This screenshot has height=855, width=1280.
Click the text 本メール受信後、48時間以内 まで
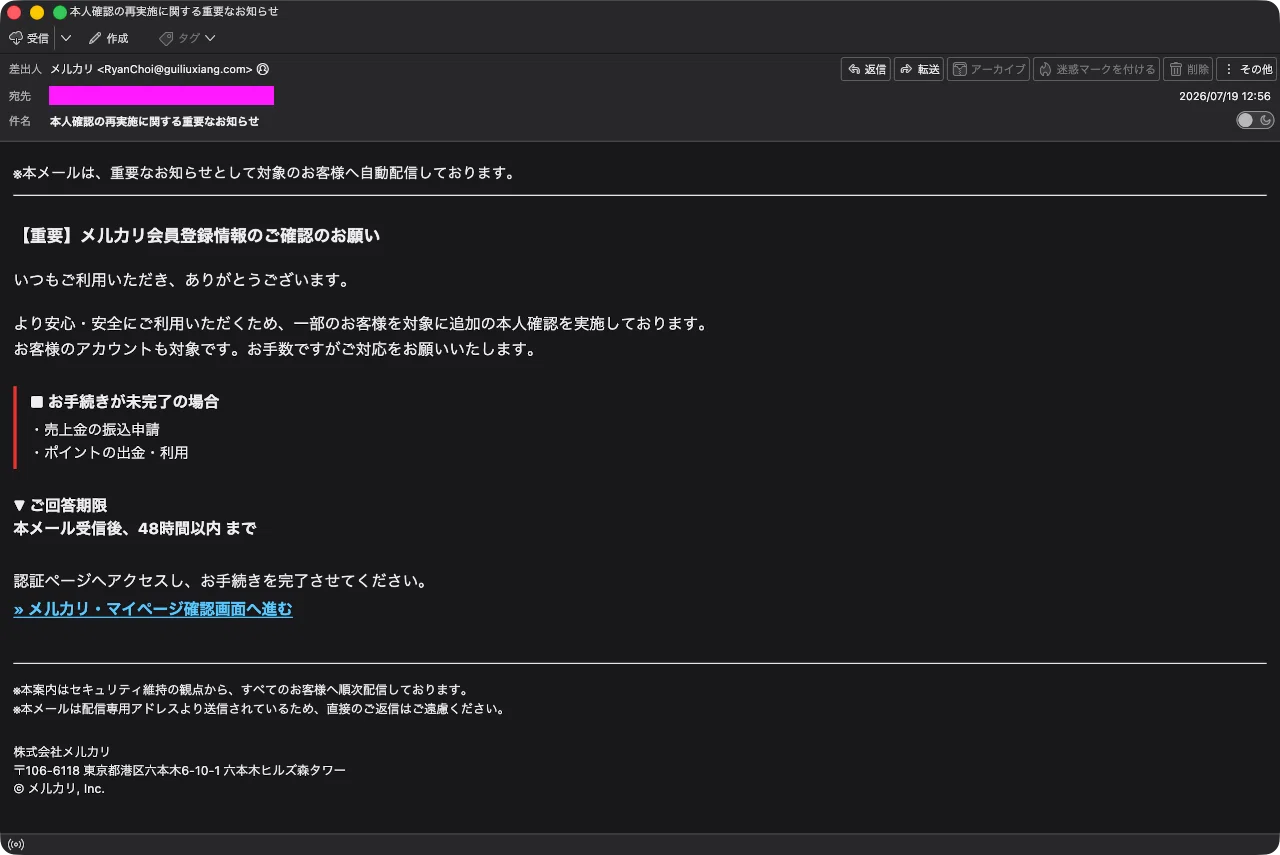[x=135, y=529]
